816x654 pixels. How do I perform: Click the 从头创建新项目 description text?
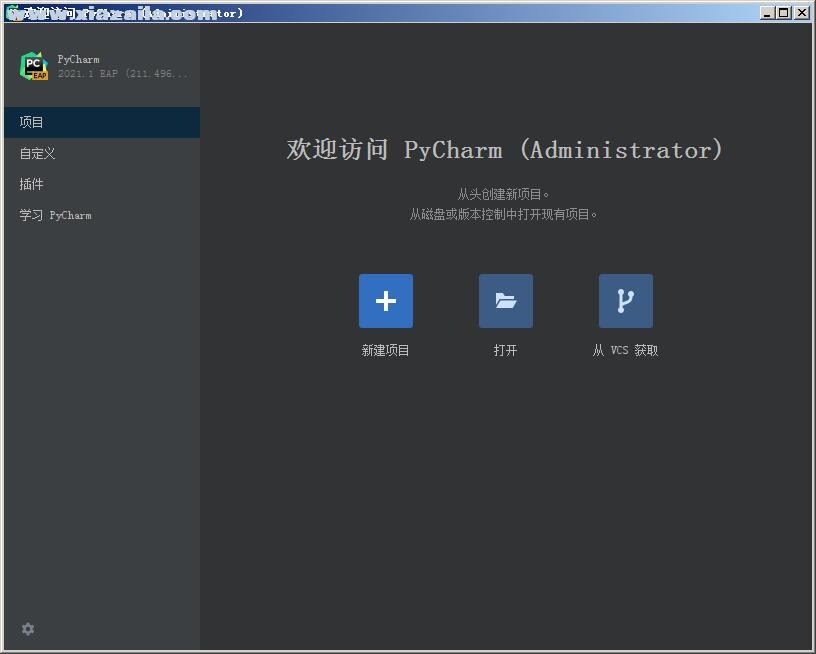[x=503, y=195]
